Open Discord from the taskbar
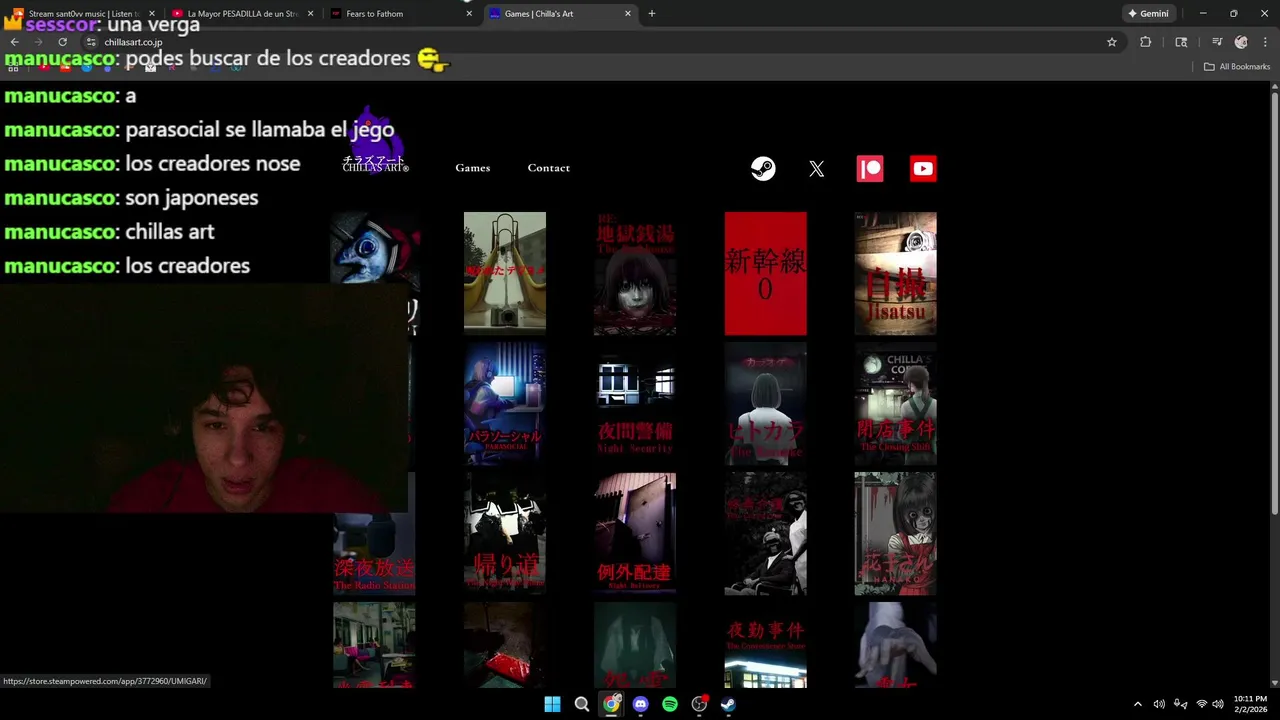The width and height of the screenshot is (1280, 720). (641, 704)
